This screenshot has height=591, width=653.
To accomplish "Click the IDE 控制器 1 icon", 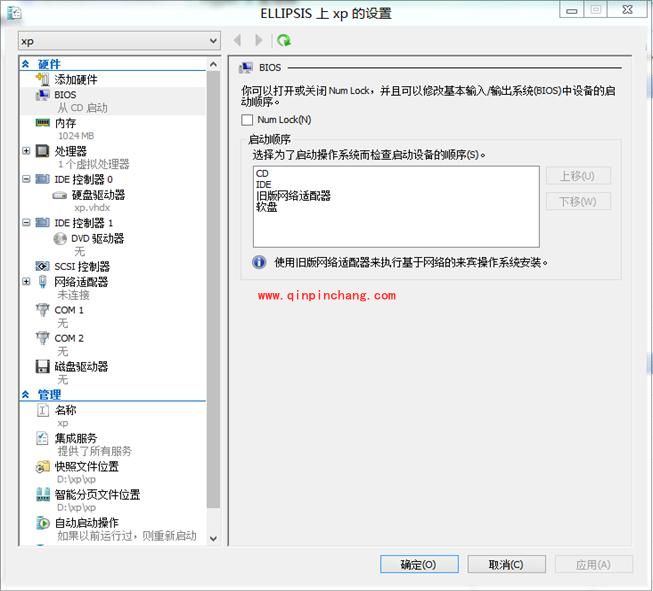I will [42, 222].
